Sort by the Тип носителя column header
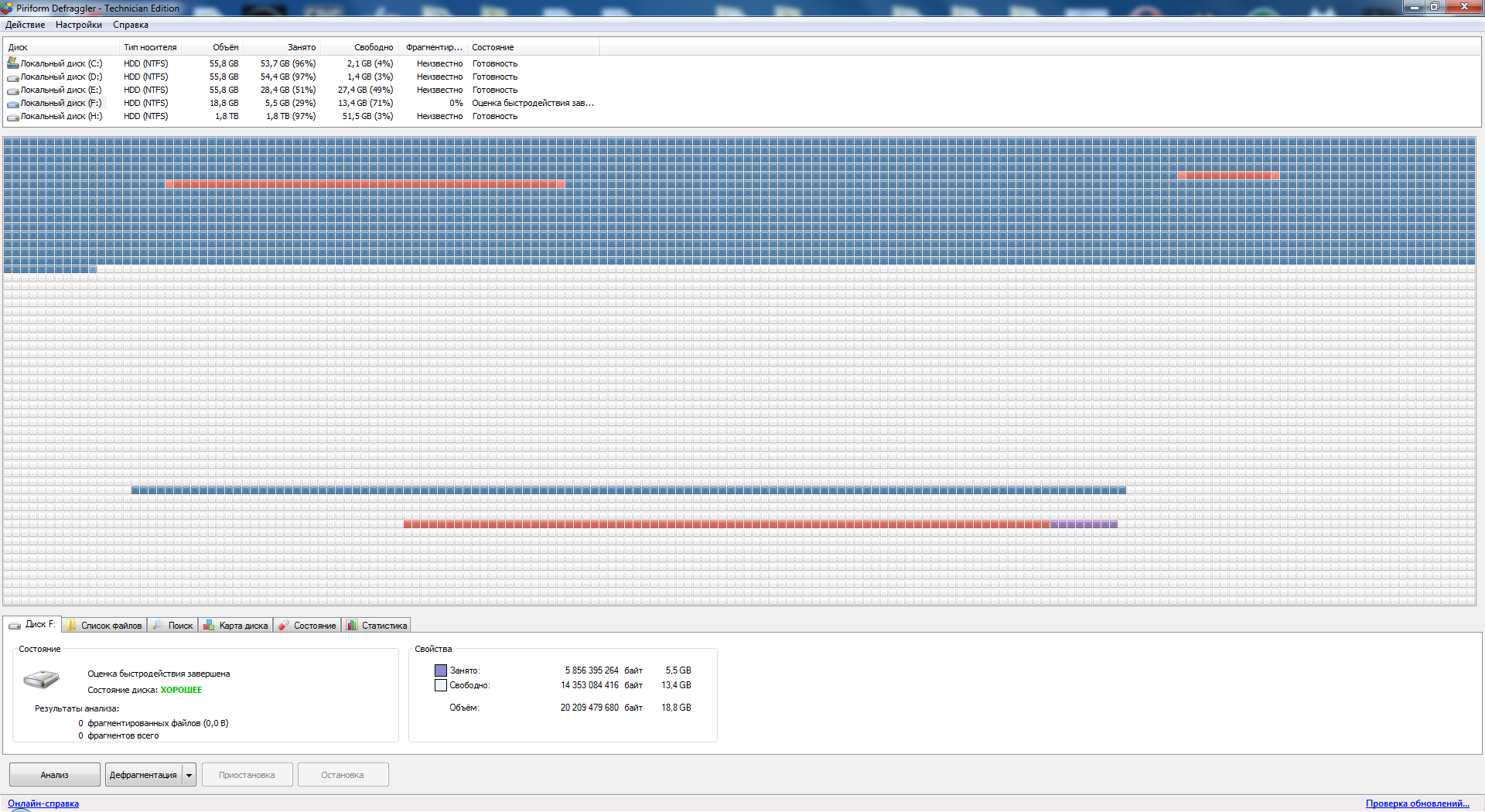This screenshot has height=812, width=1485. point(151,47)
